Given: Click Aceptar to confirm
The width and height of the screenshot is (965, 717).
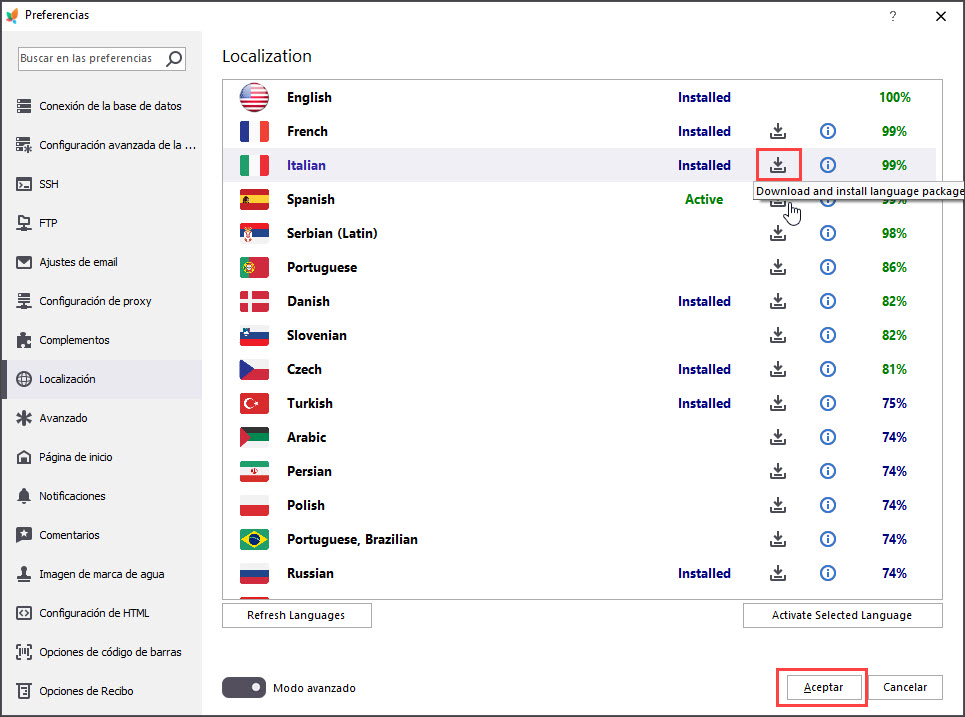Looking at the screenshot, I should (823, 687).
